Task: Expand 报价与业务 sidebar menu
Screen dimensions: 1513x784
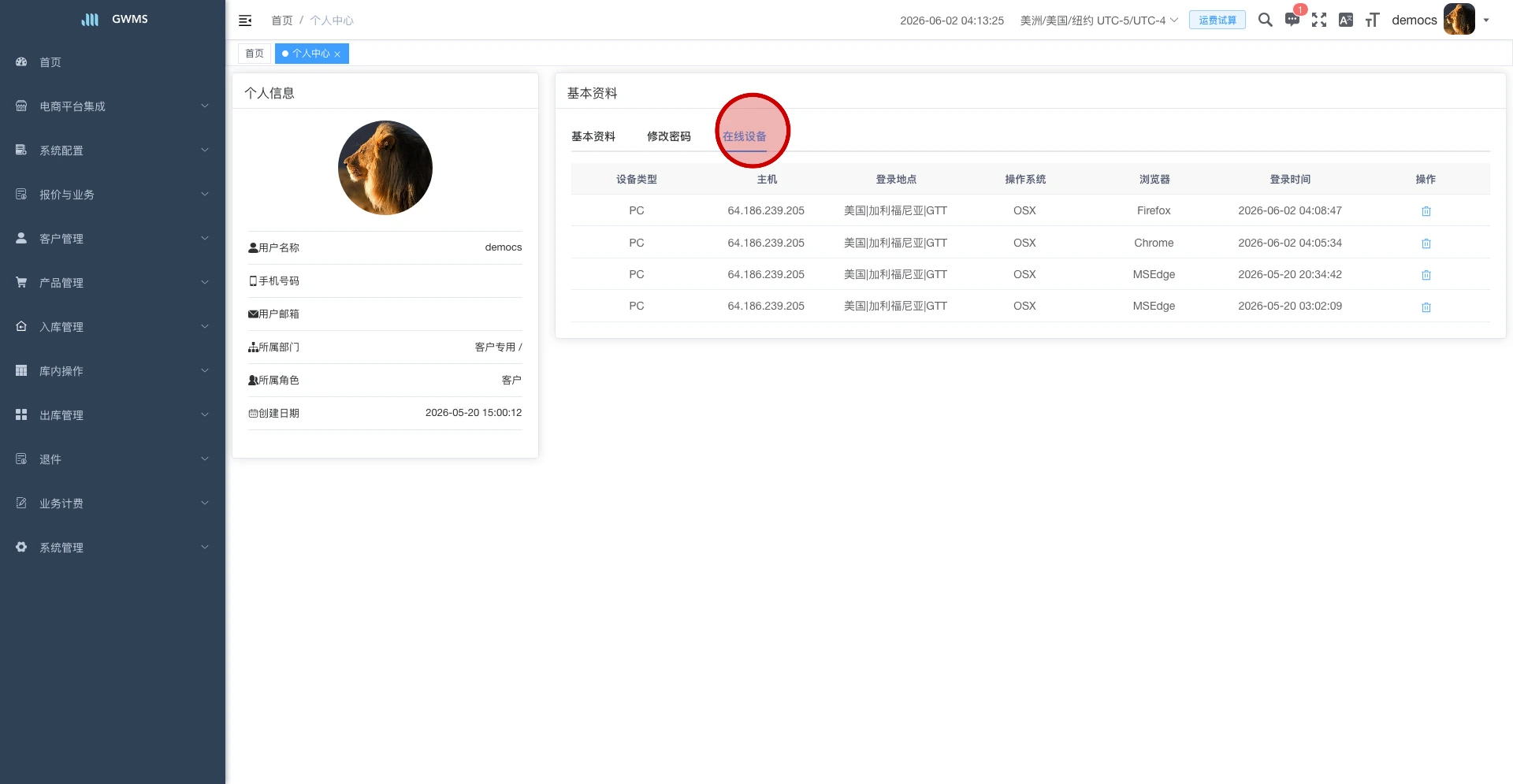Action: point(113,195)
